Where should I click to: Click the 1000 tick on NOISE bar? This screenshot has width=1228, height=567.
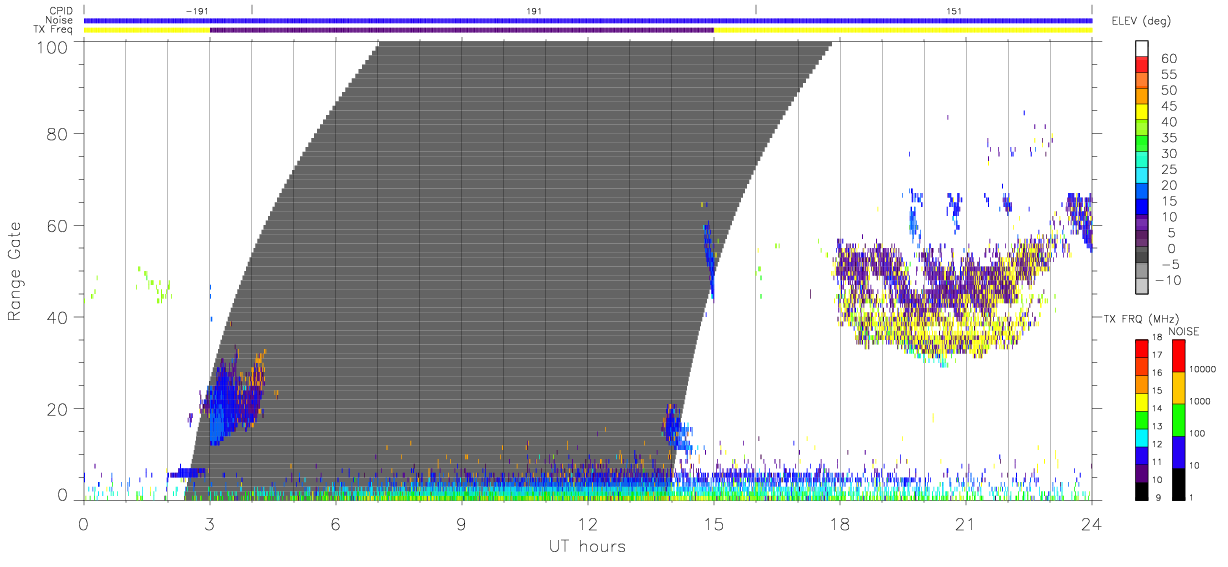click(x=1200, y=401)
